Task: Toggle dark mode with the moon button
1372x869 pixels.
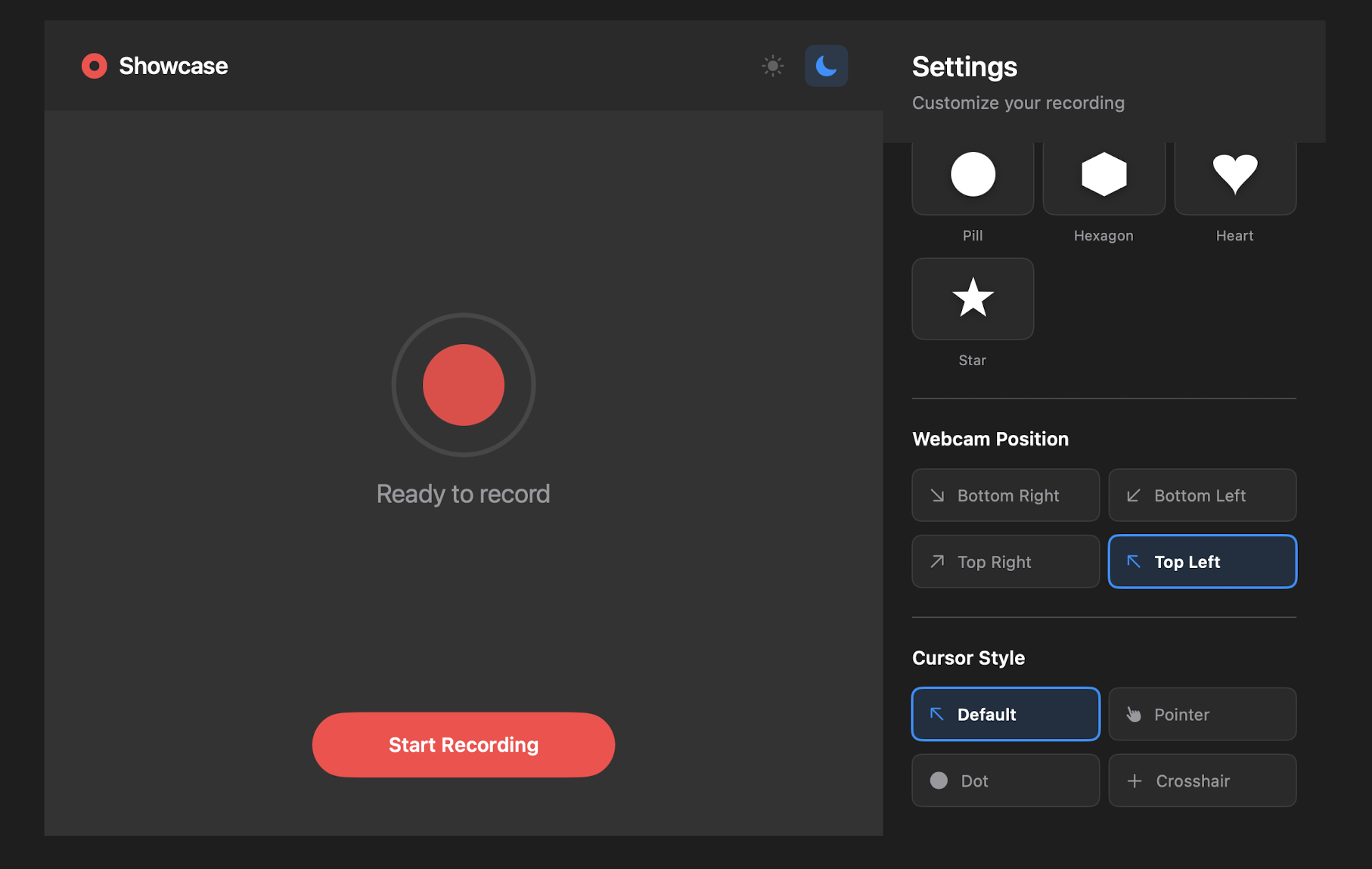Action: coord(826,66)
